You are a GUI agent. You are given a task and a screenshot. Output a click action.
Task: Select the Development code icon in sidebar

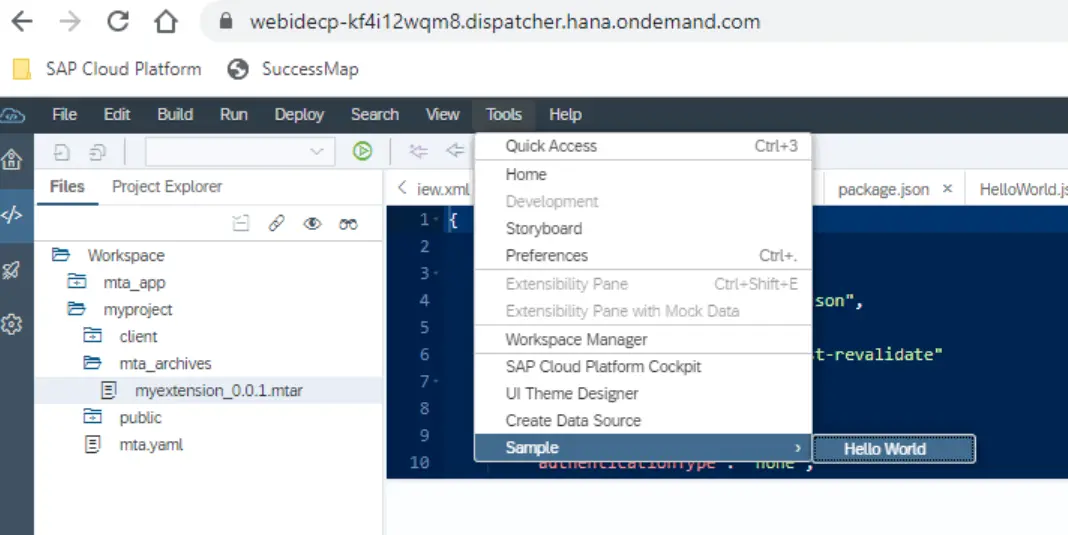click(x=12, y=215)
